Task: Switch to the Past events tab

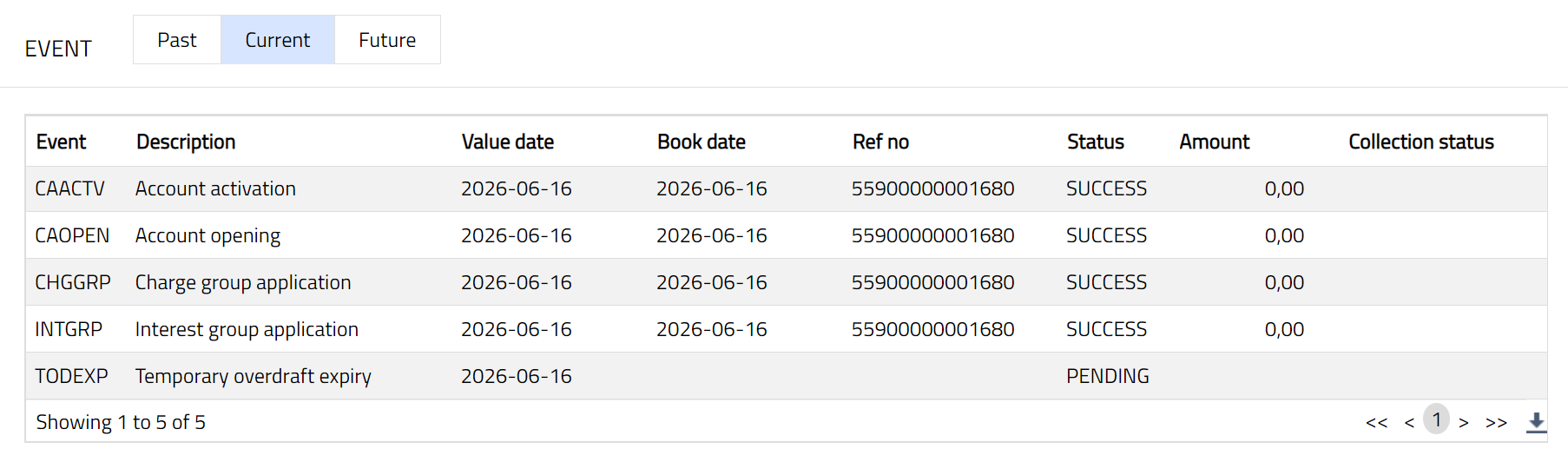Action: [x=177, y=40]
